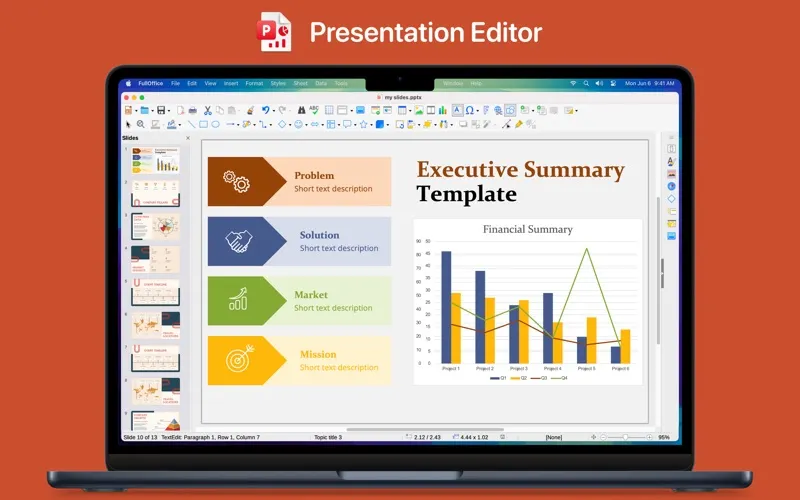Insert a special character with the Omega icon
800x500 pixels.
coord(469,110)
